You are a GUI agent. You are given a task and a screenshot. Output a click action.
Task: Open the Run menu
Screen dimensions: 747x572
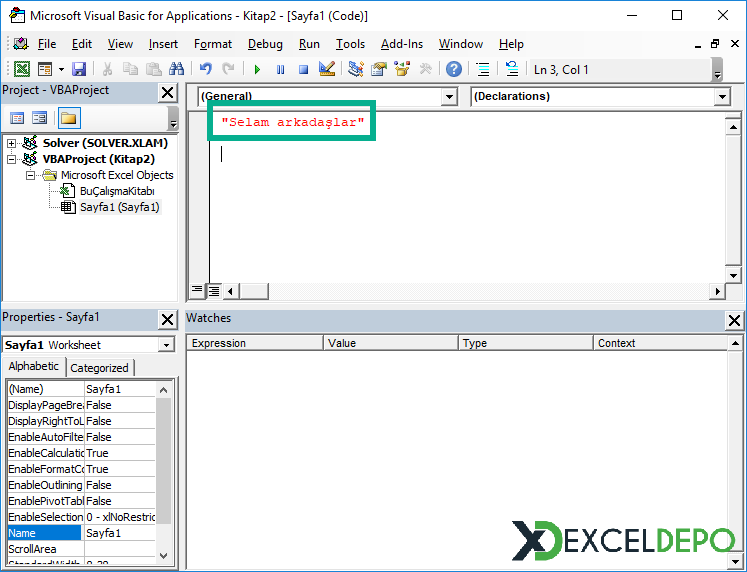[x=309, y=44]
